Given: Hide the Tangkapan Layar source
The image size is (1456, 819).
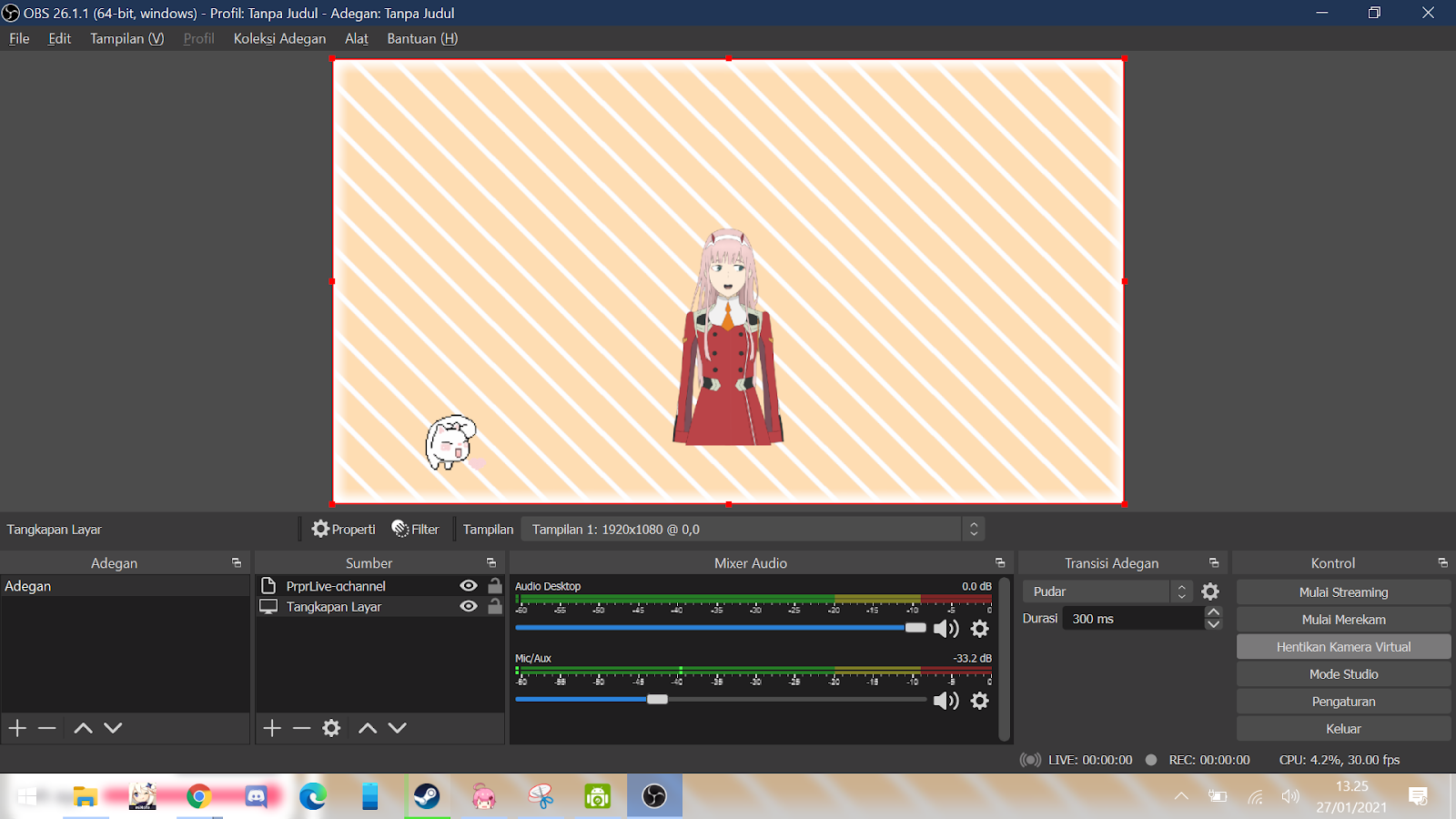Looking at the screenshot, I should (469, 606).
